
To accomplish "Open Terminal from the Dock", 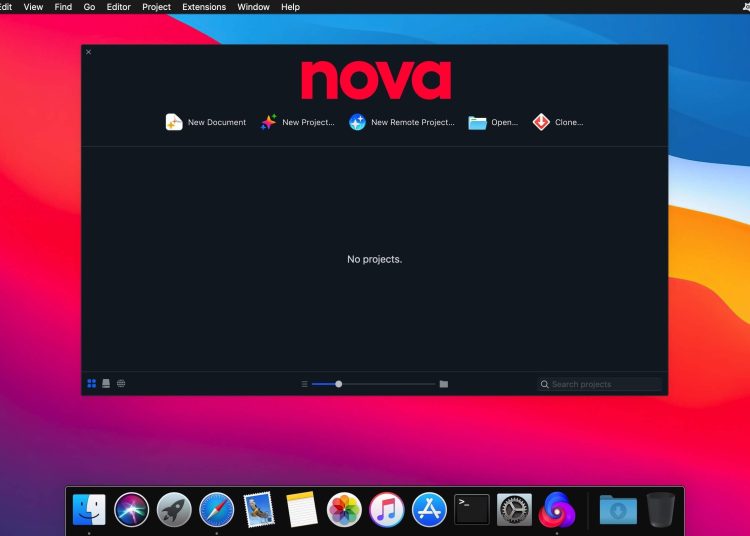I will click(x=472, y=510).
